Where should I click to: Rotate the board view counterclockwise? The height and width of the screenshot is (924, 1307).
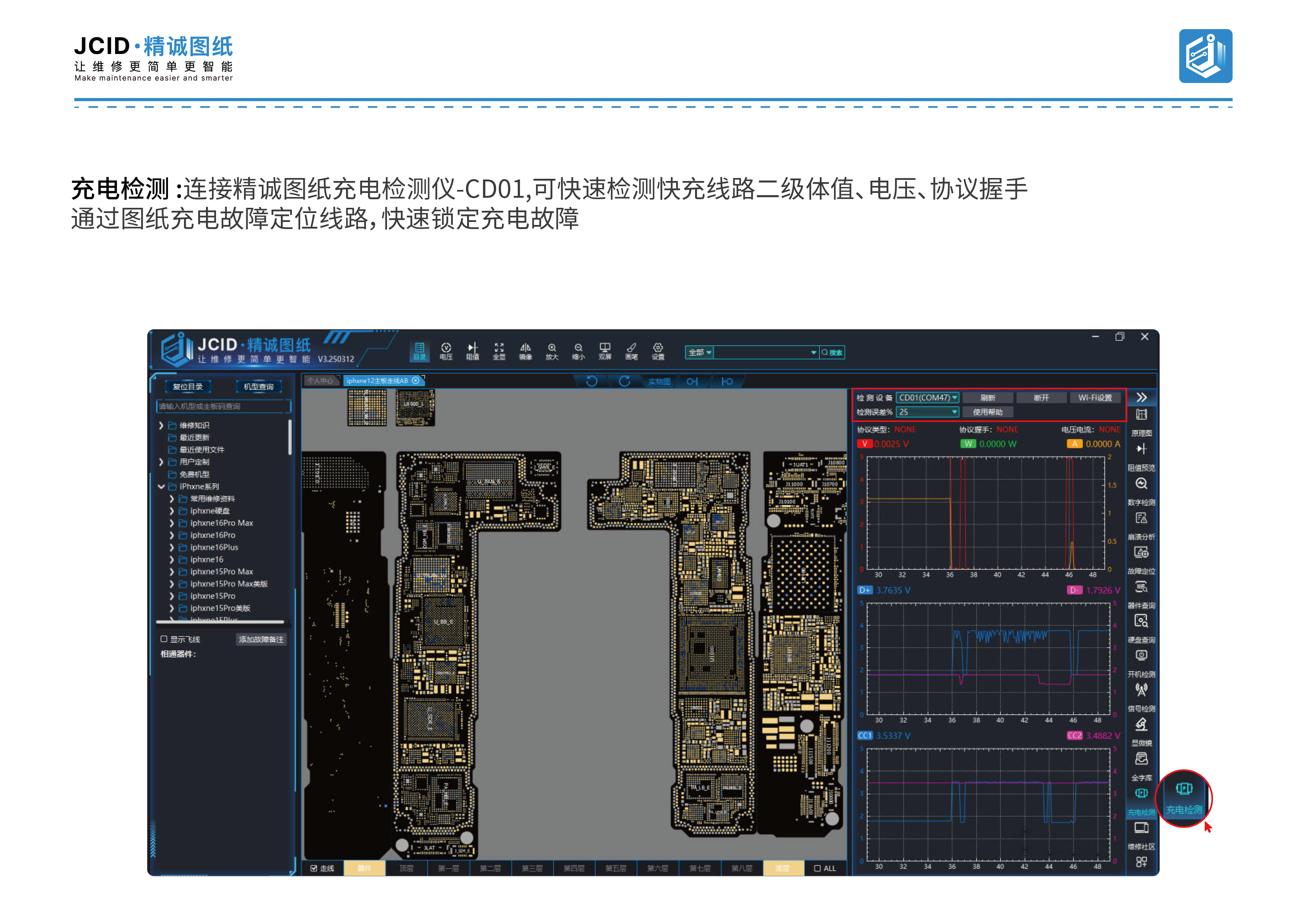(592, 381)
